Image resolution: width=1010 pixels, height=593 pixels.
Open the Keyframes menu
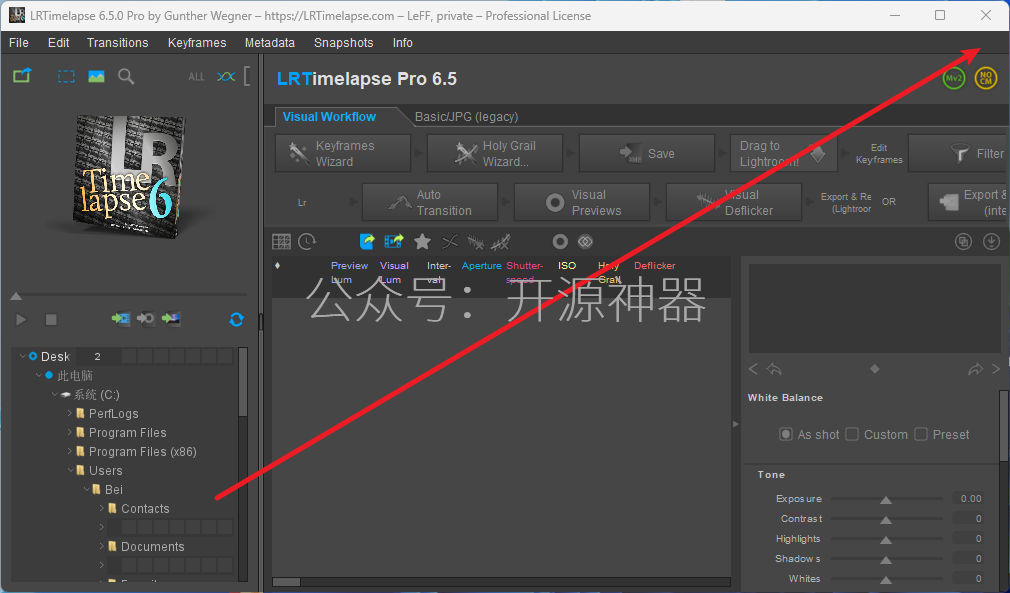tap(197, 42)
